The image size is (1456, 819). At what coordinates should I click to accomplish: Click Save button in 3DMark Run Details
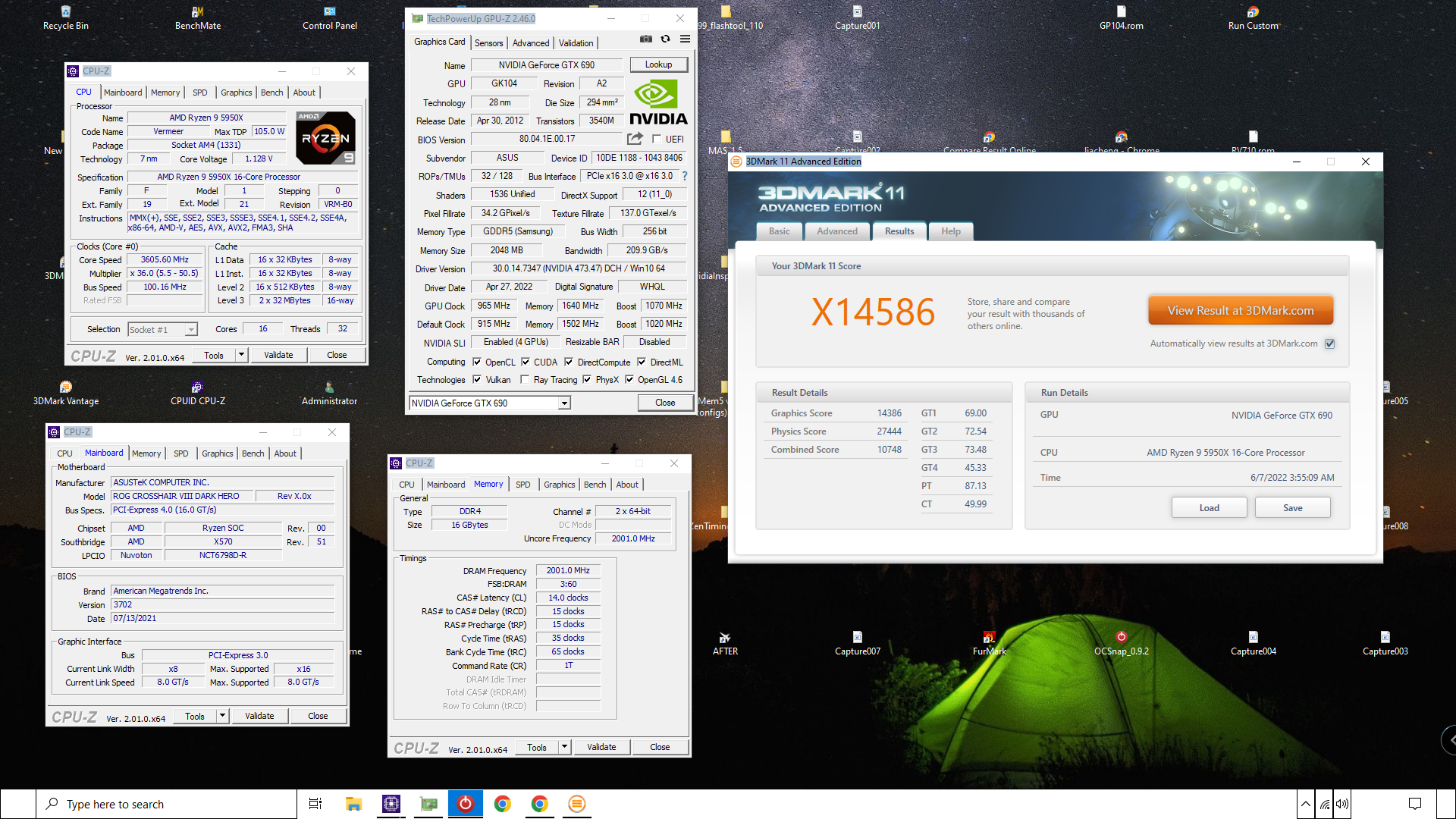(1293, 508)
